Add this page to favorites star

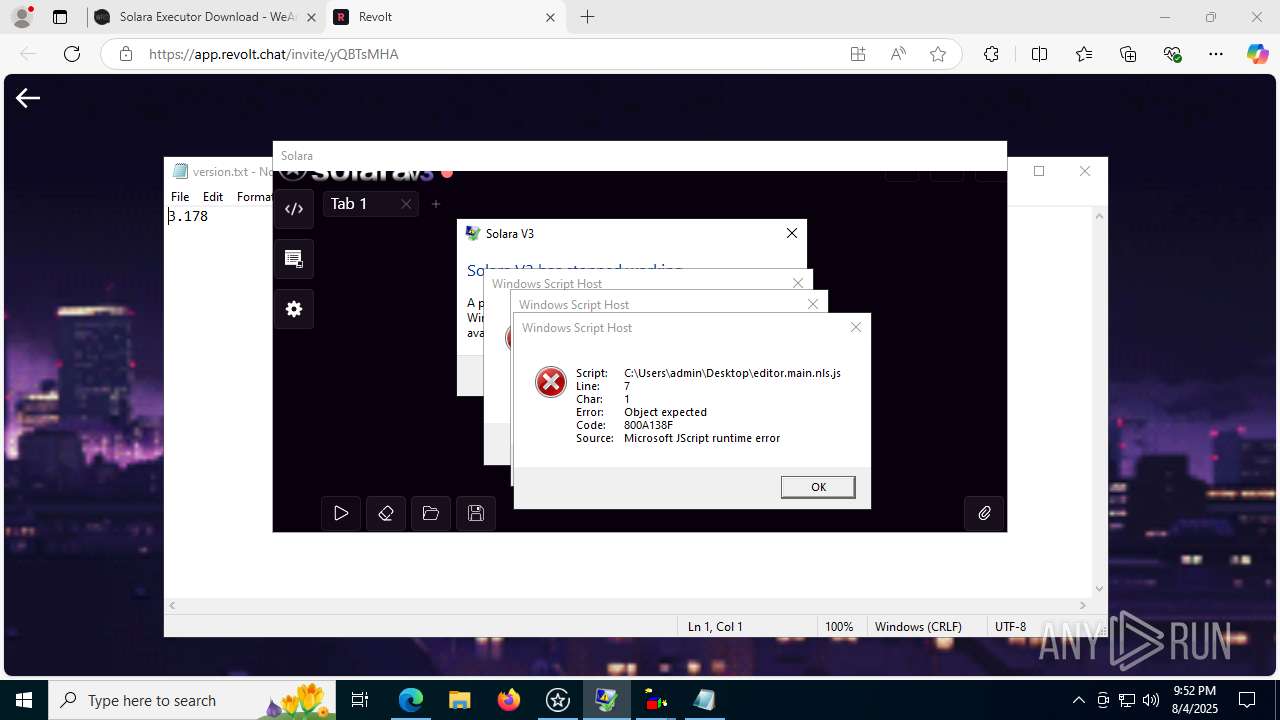(938, 54)
